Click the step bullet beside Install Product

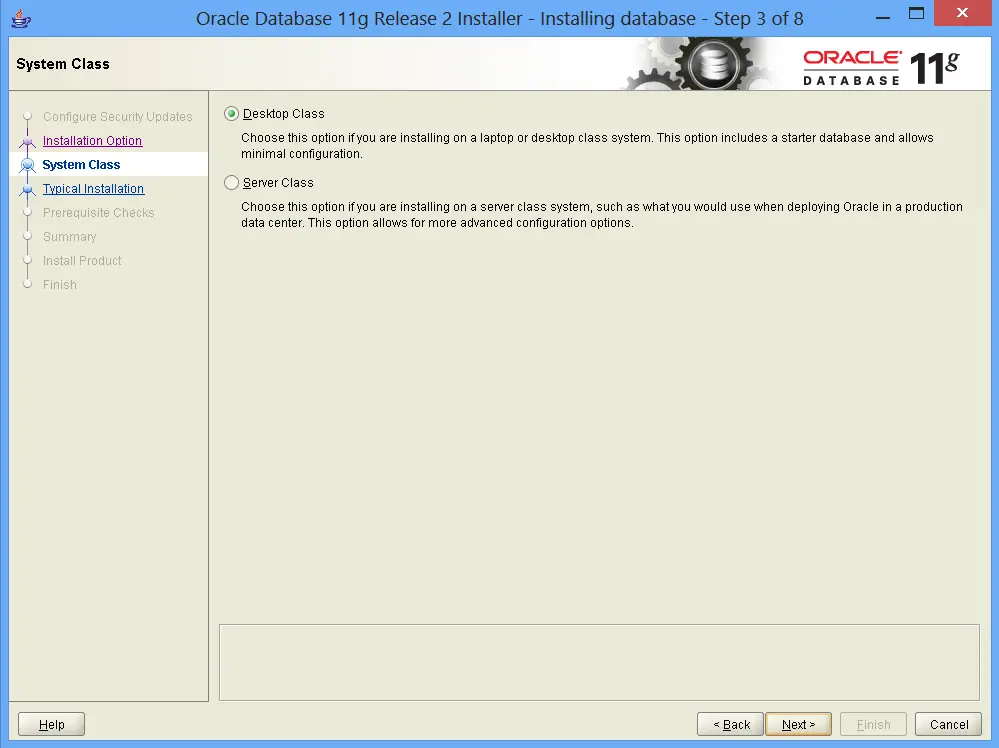tap(28, 261)
